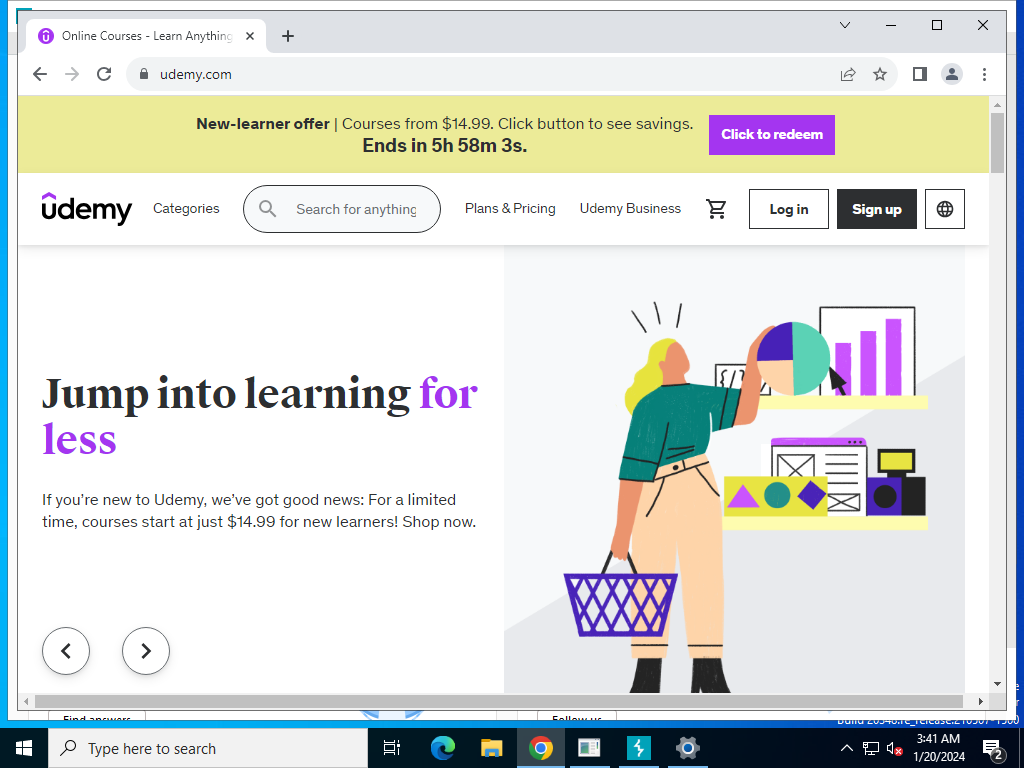Open the news reader app on taskbar
The height and width of the screenshot is (768, 1024).
coord(589,748)
